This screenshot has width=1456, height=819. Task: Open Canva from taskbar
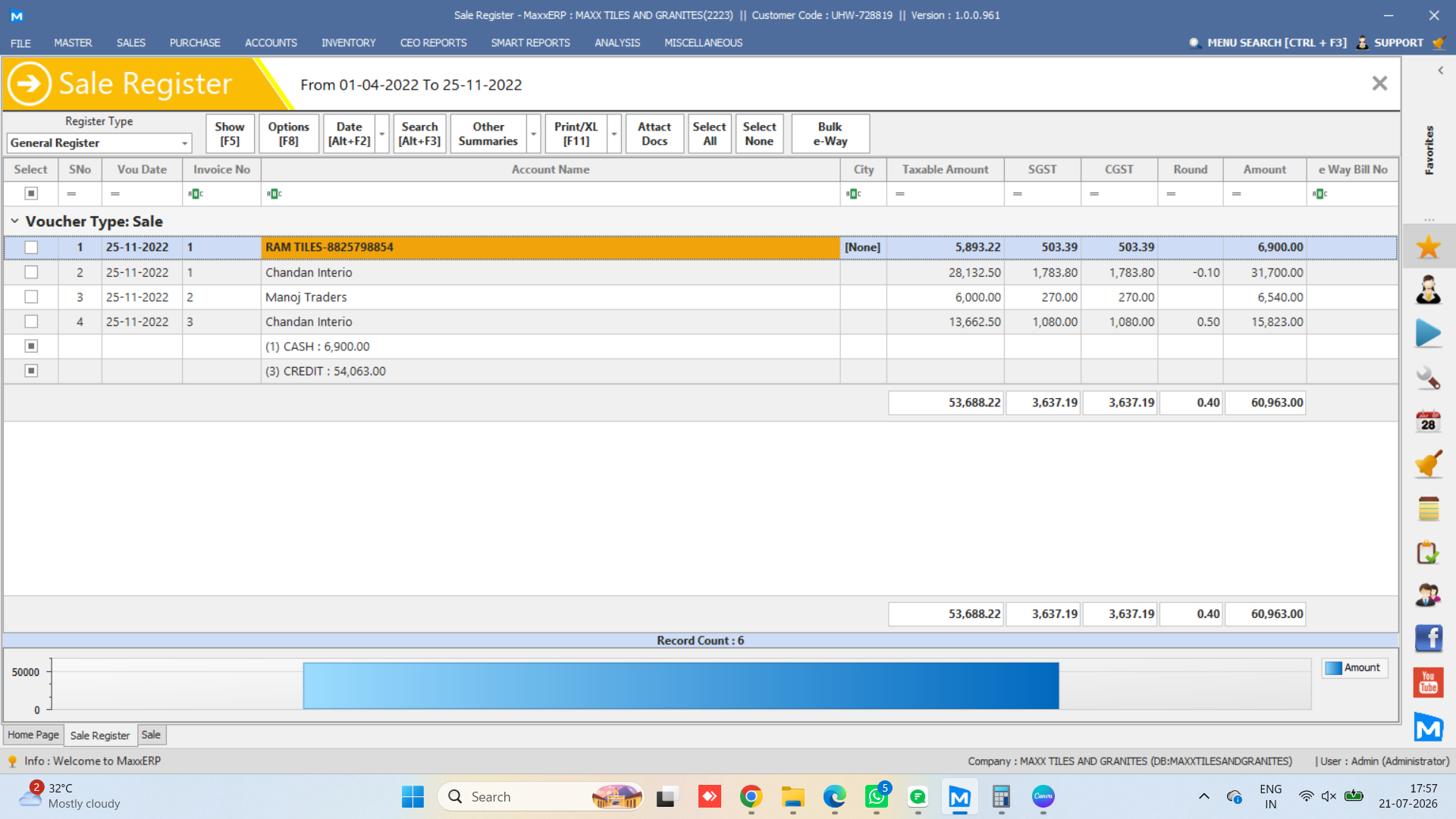tap(1043, 796)
